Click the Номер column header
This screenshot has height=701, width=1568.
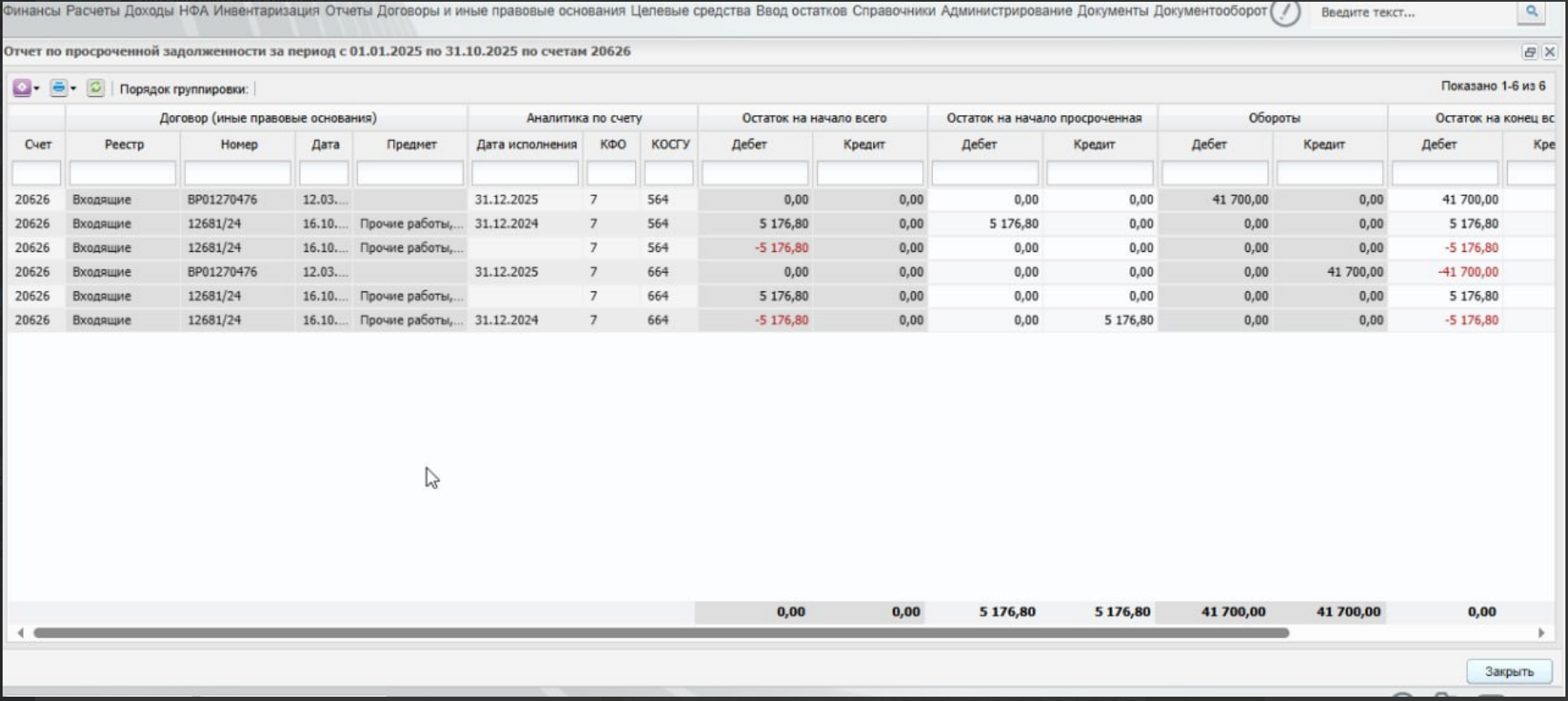[x=239, y=145]
